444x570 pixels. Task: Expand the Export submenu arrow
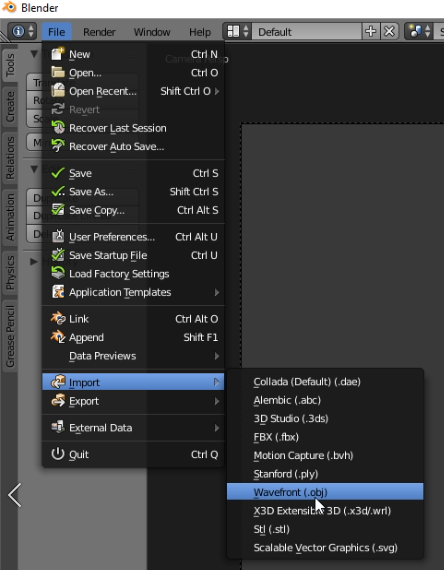[217, 401]
